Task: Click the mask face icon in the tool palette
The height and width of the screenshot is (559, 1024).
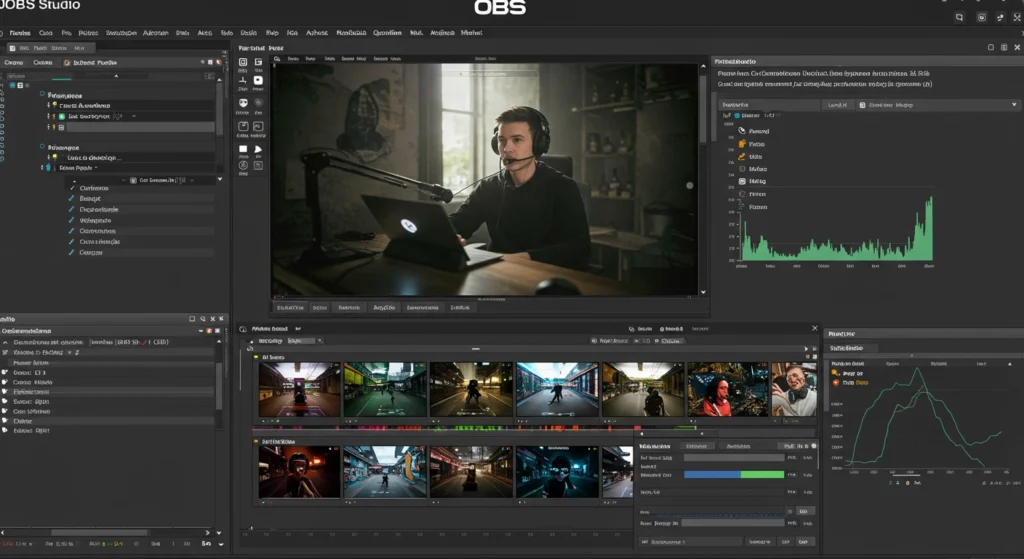Action: [243, 103]
